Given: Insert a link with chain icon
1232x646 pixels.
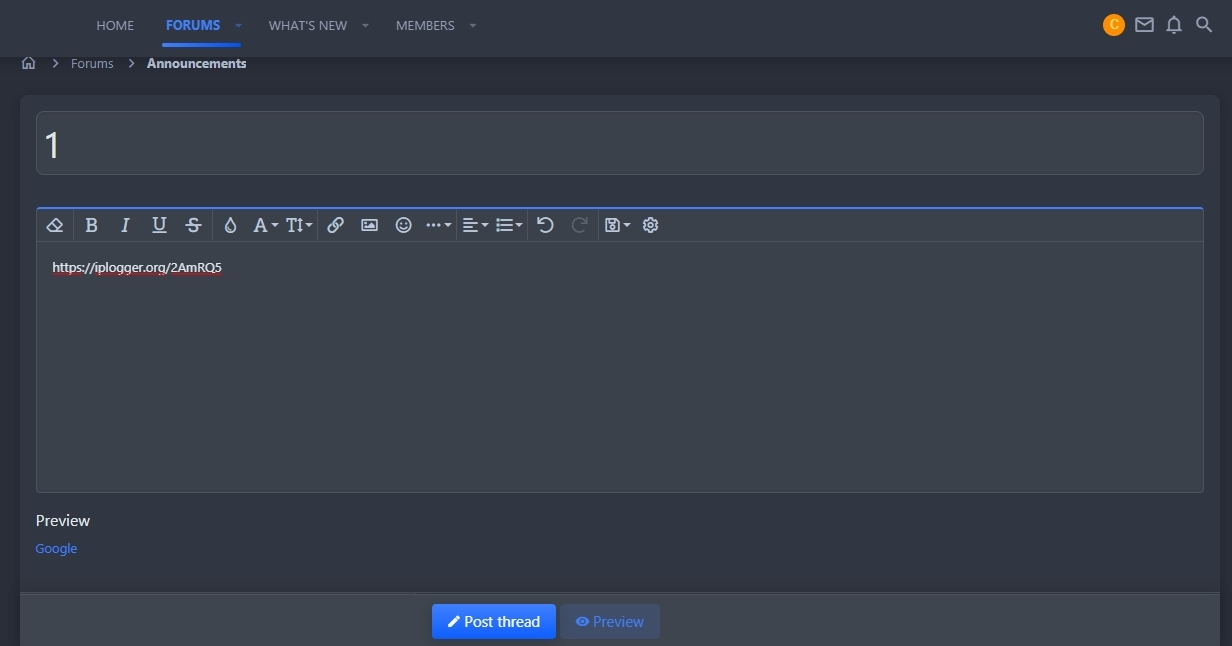Looking at the screenshot, I should coord(336,225).
